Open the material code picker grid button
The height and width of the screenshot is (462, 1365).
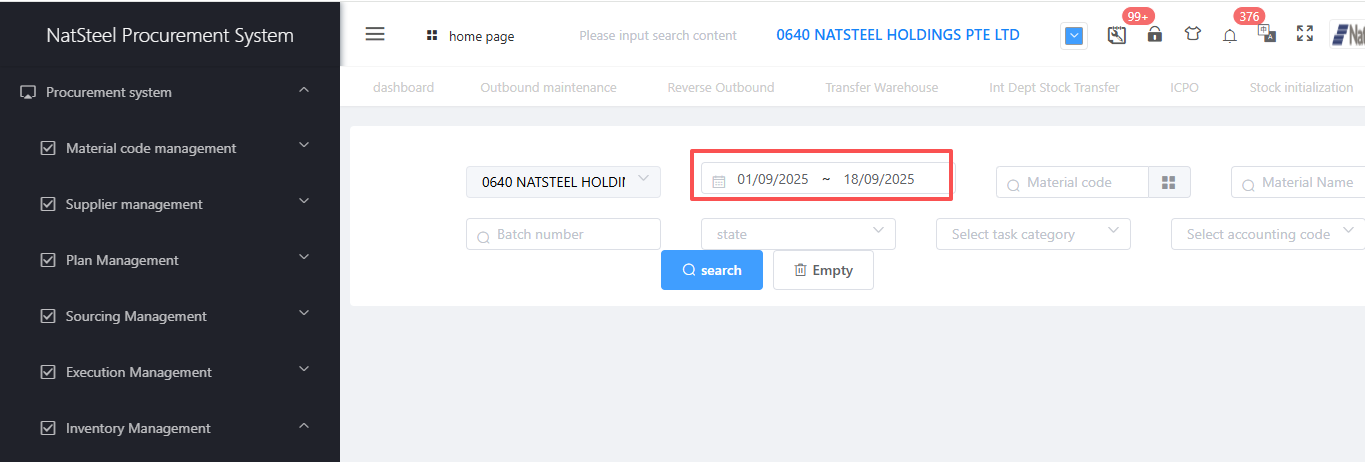1168,182
